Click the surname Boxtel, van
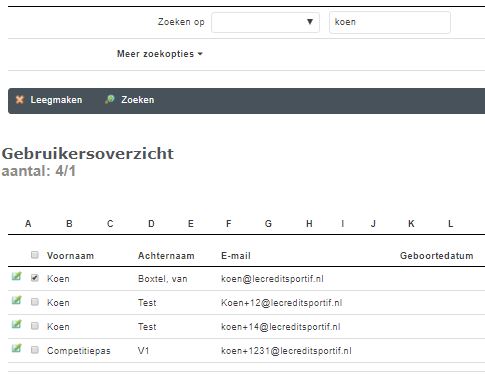 163,279
